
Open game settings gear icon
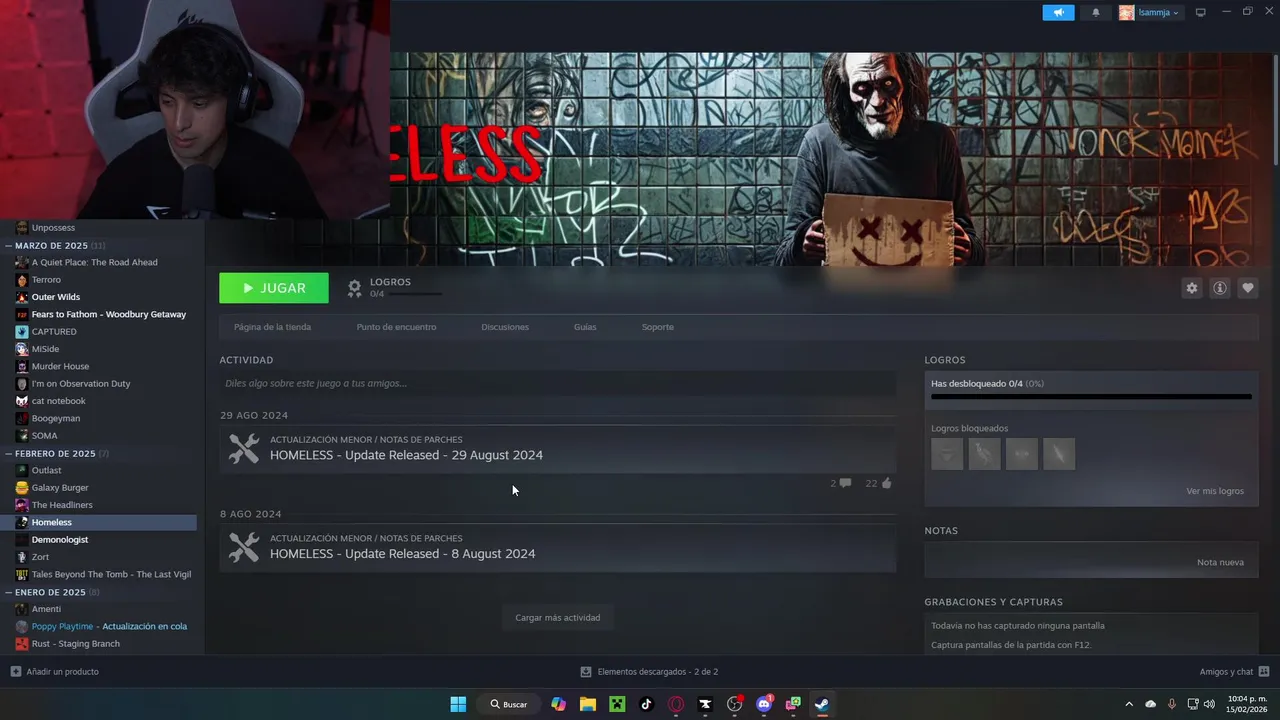(1191, 288)
